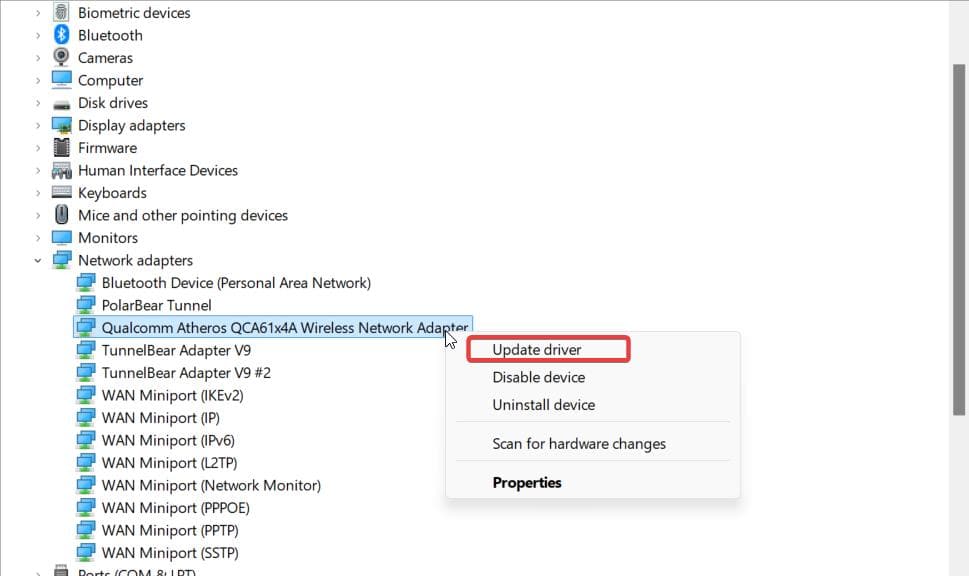This screenshot has width=969, height=576.
Task: Select Disable device in context menu
Action: pyautogui.click(x=538, y=377)
